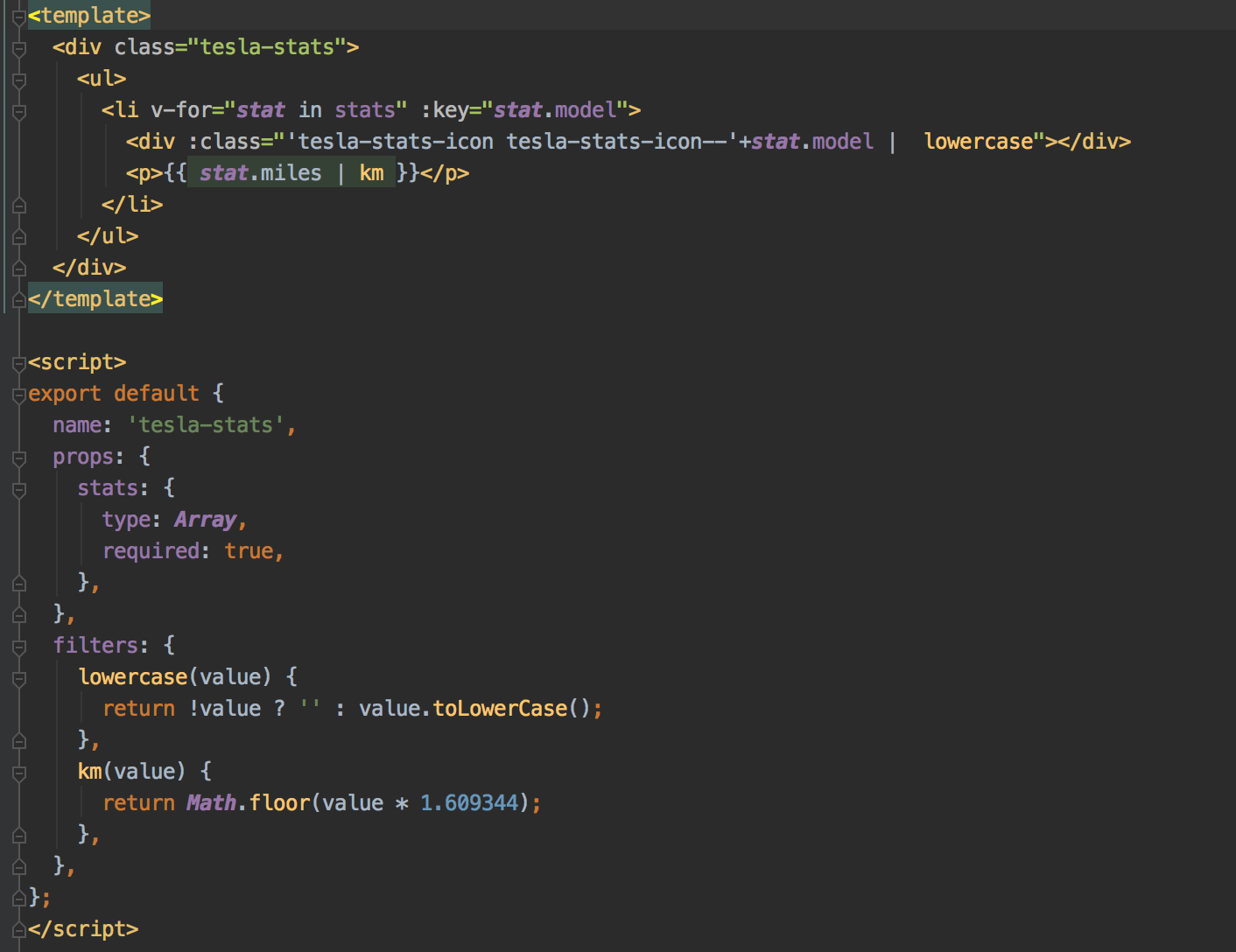1236x952 pixels.
Task: Click fold end marker beside </template>
Action: point(19,300)
